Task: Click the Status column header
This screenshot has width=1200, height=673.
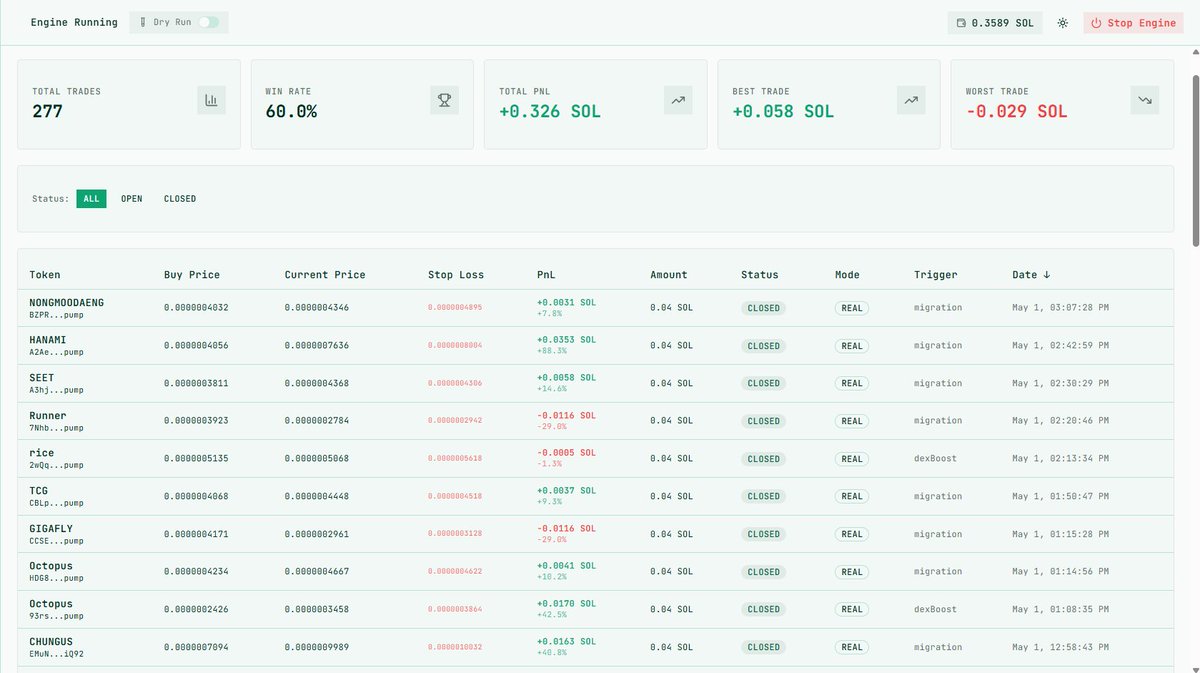Action: (760, 275)
